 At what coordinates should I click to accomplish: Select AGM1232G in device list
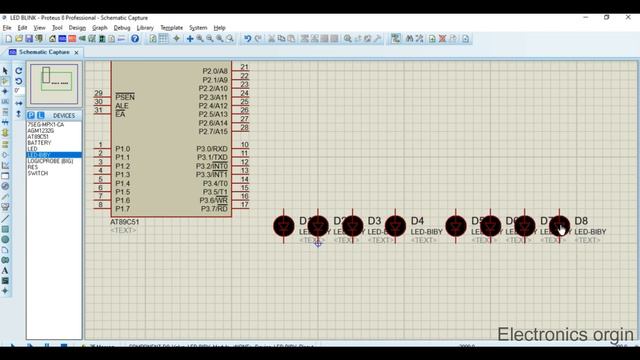[x=40, y=131]
